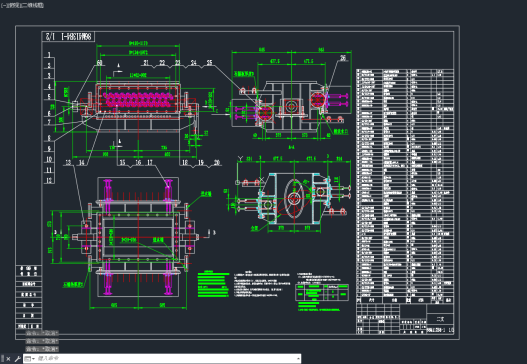Select part number 11 in left column
The width and height of the screenshot is (527, 364).
coord(49,170)
